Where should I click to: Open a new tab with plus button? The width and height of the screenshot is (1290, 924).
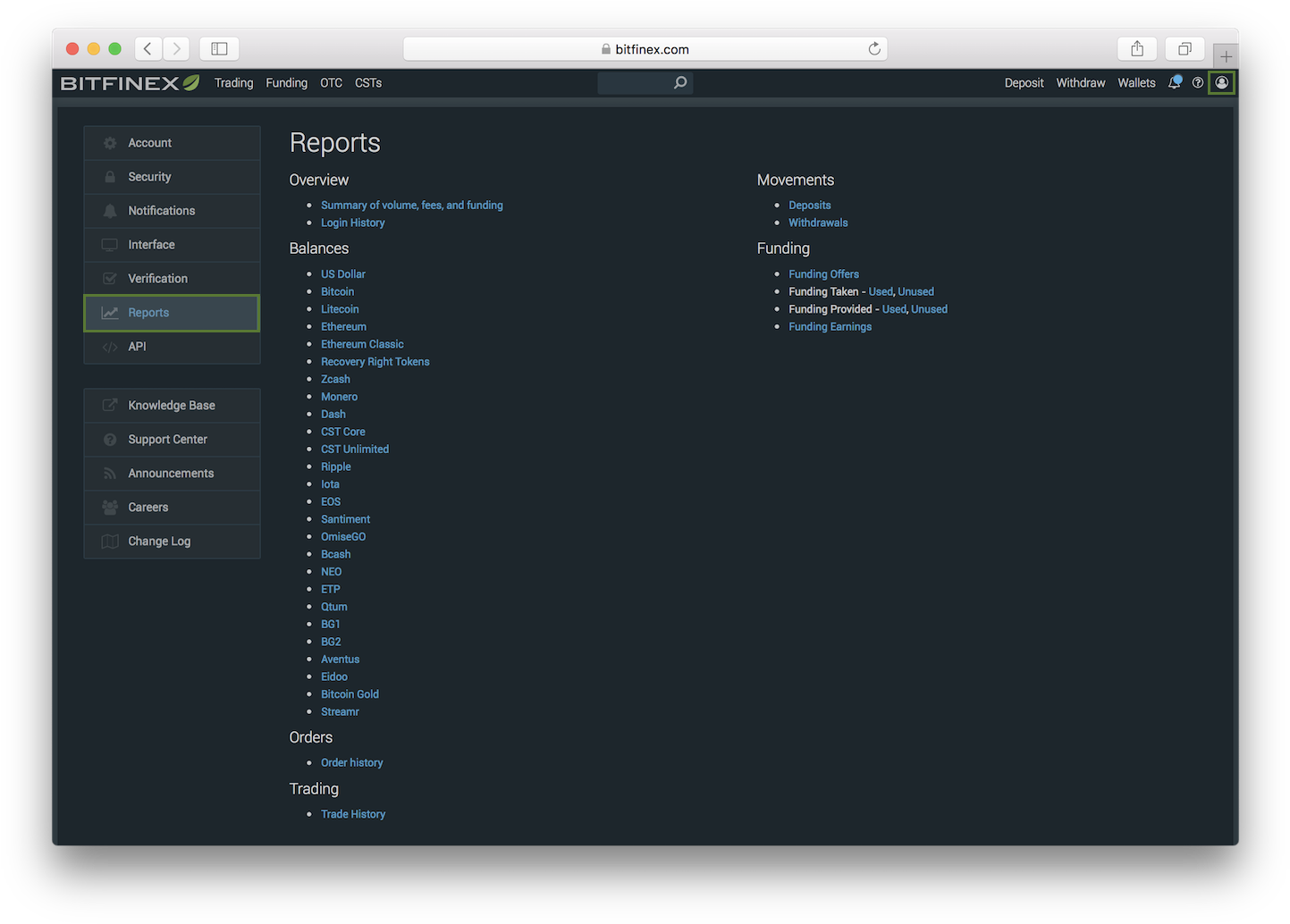(1226, 55)
